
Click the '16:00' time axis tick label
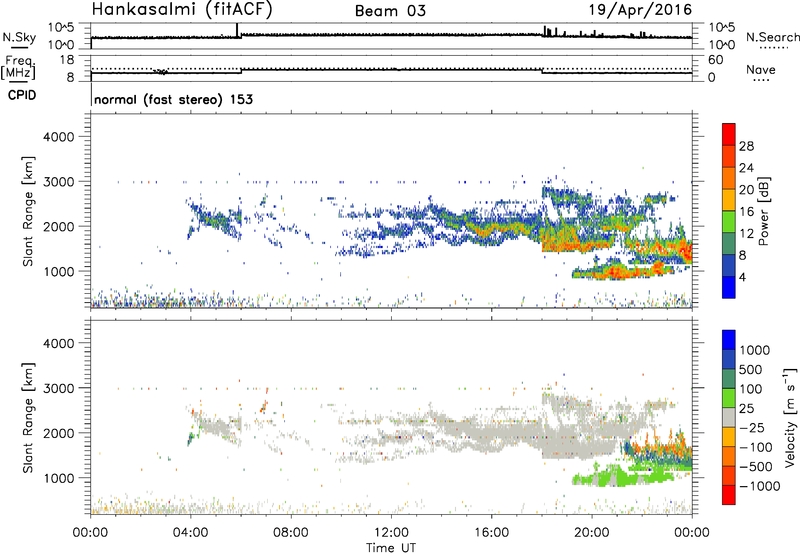pyautogui.click(x=491, y=533)
